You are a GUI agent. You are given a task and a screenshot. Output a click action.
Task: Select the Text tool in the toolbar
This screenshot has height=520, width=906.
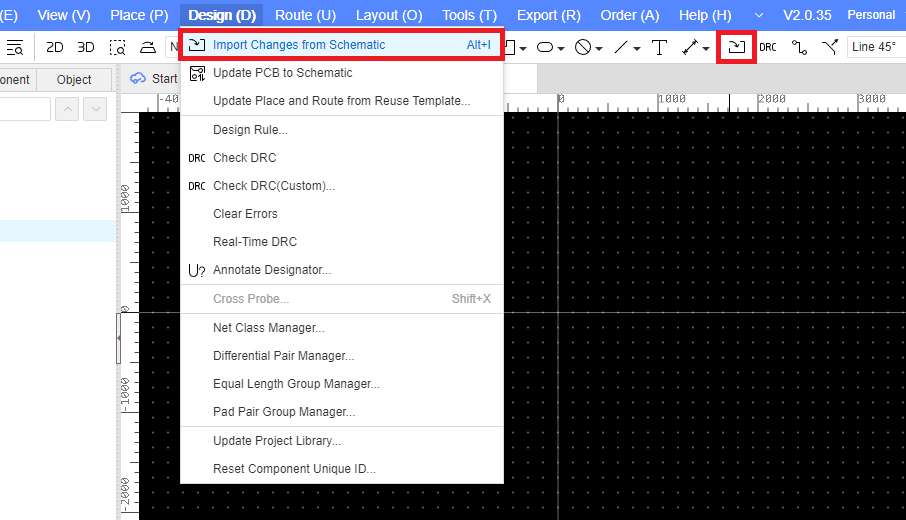(x=659, y=47)
